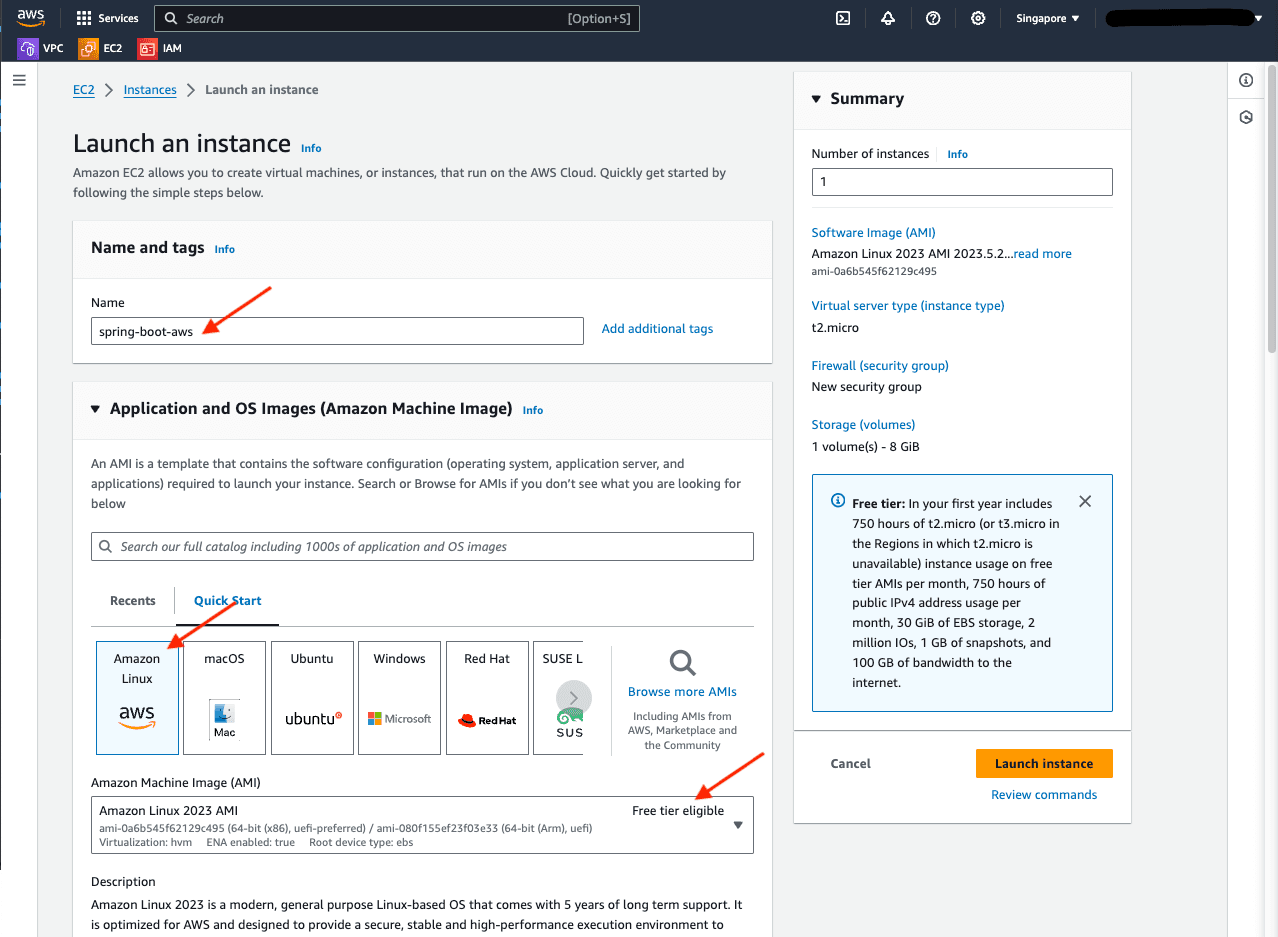
Task: Click the Launch instance button
Action: tap(1043, 763)
